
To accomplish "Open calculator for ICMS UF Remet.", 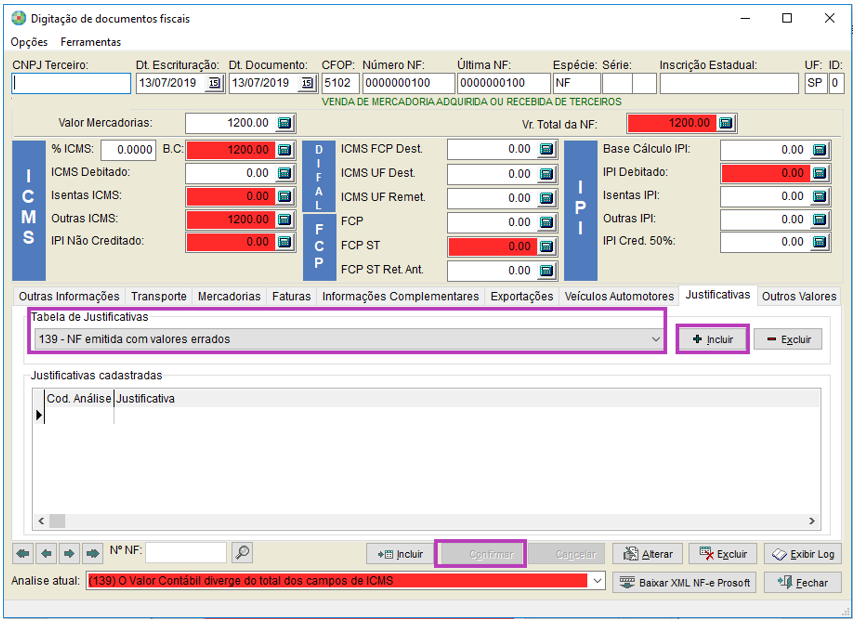I will tap(546, 198).
